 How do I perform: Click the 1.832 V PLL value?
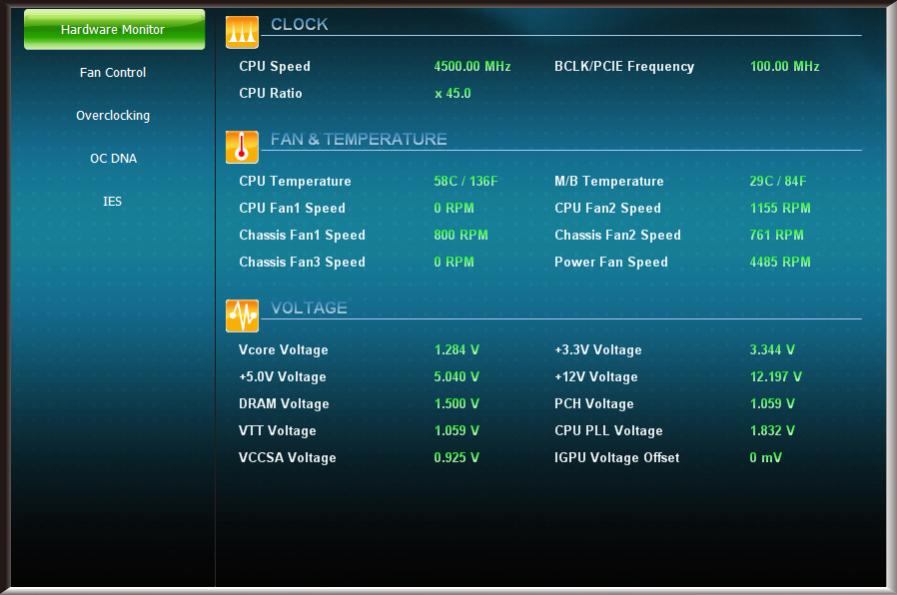tap(772, 431)
